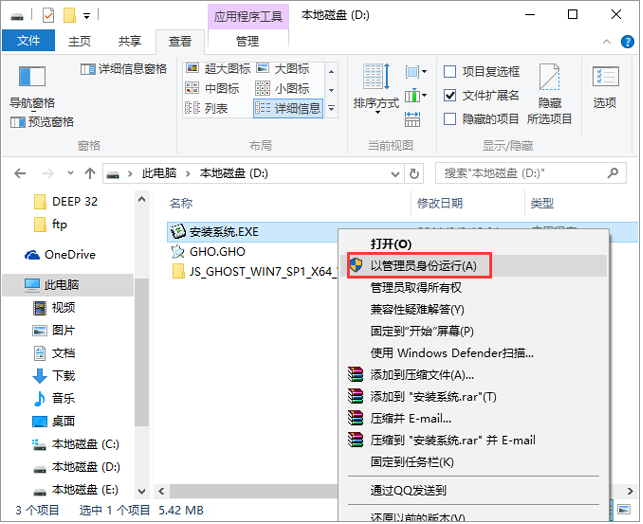
Task: Click Size all columns to fit icon
Action: click(412, 119)
